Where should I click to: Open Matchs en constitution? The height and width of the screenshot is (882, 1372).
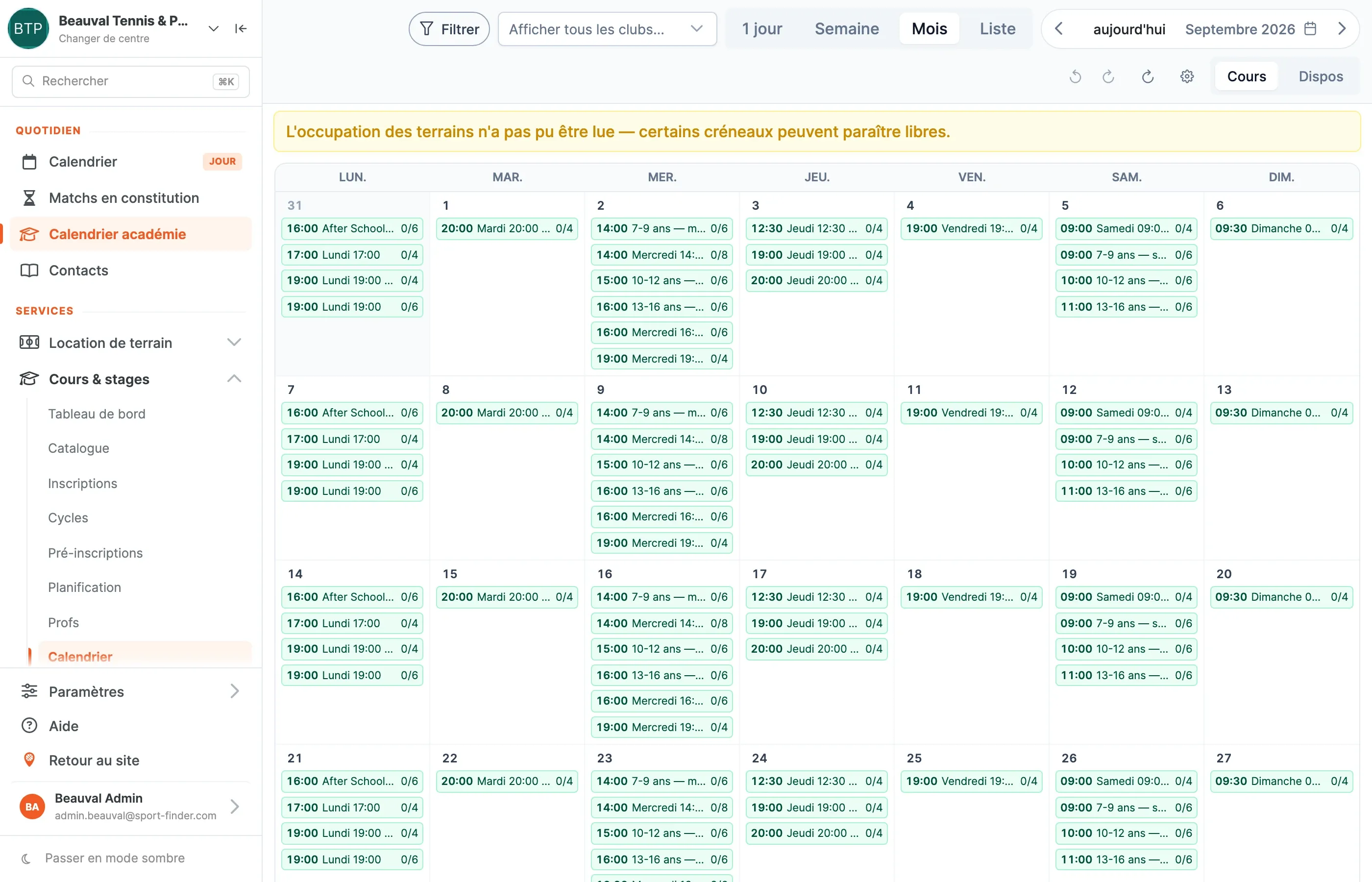[x=130, y=197]
